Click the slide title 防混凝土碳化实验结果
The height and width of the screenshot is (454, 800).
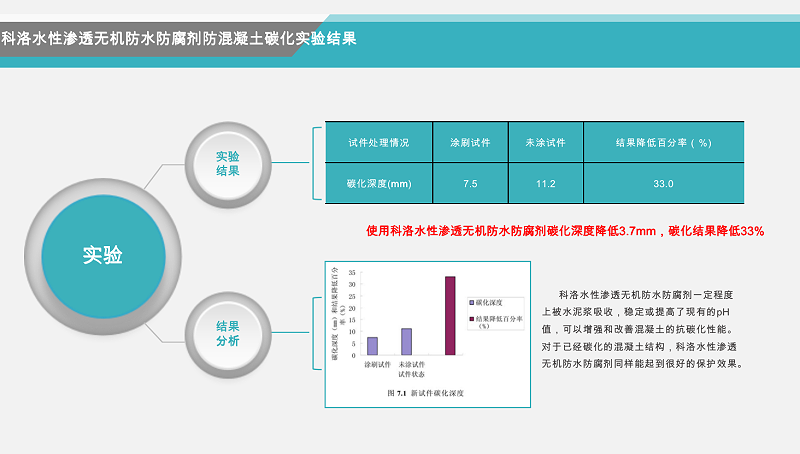[178, 38]
